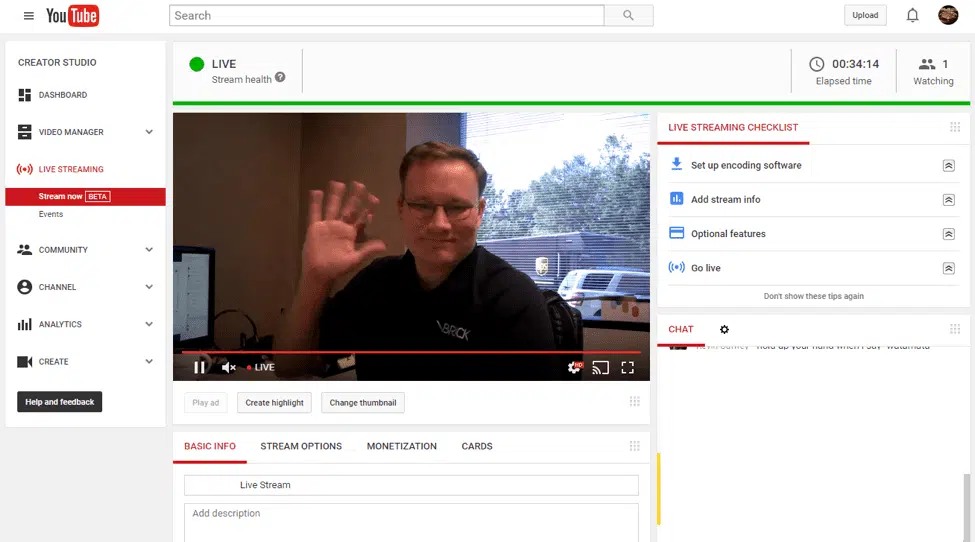The height and width of the screenshot is (542, 975).
Task: Expand Channel submenu chevron
Action: 149,287
